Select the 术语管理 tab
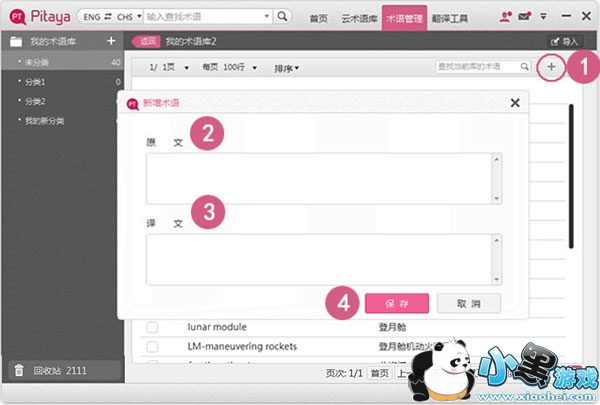The height and width of the screenshot is (405, 600). click(x=404, y=18)
